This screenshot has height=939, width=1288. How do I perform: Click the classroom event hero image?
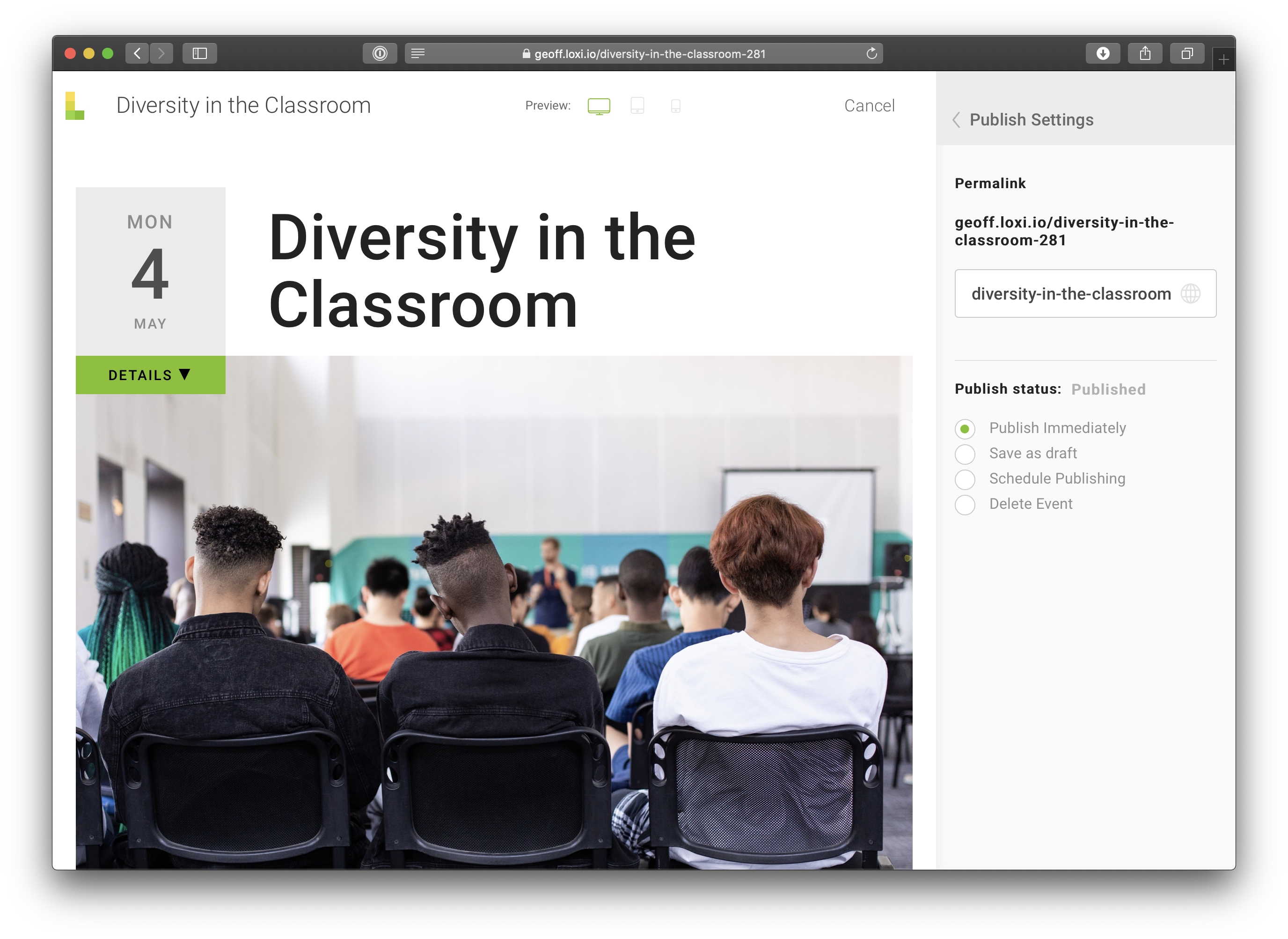pos(494,613)
